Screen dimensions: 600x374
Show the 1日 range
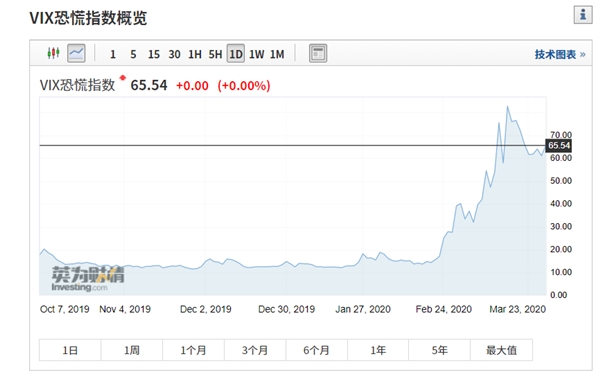point(70,350)
